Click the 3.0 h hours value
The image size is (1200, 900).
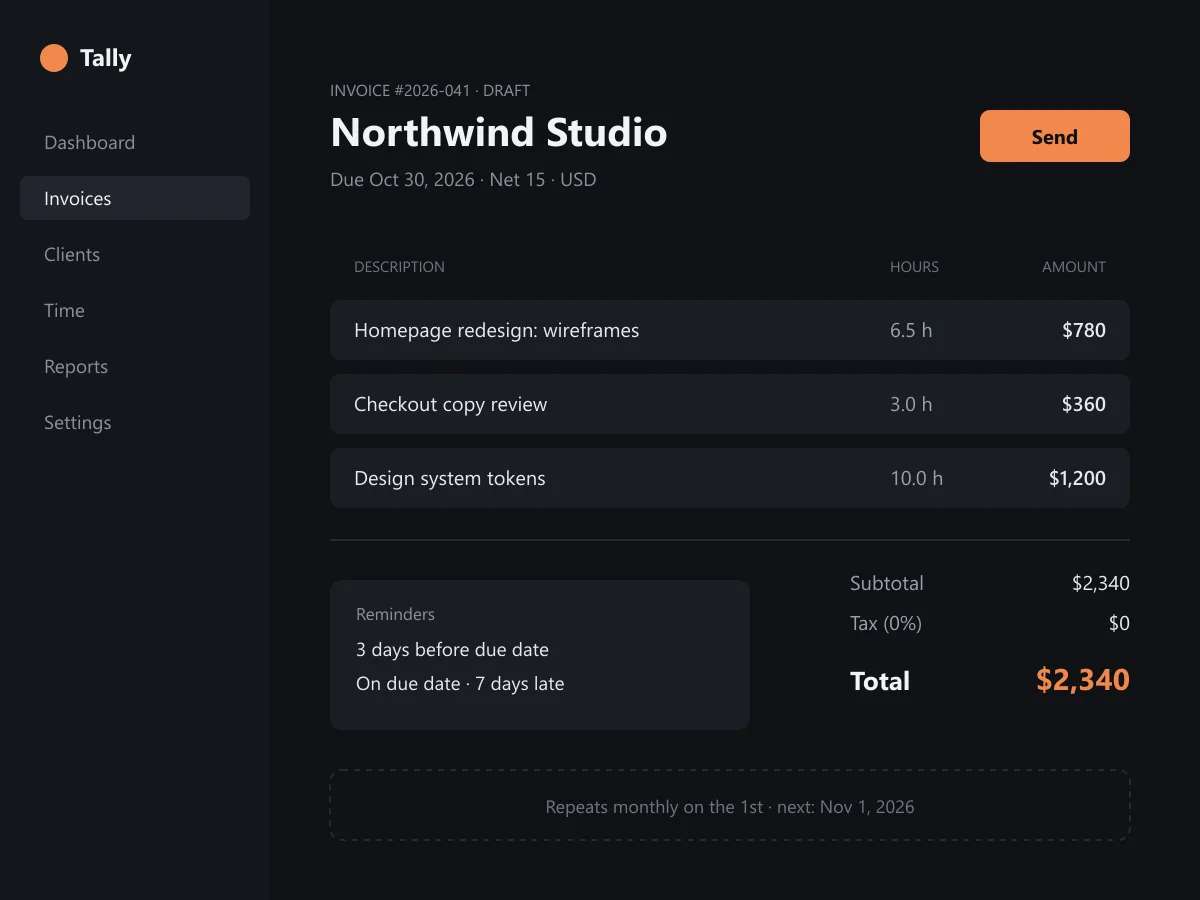pyautogui.click(x=911, y=404)
